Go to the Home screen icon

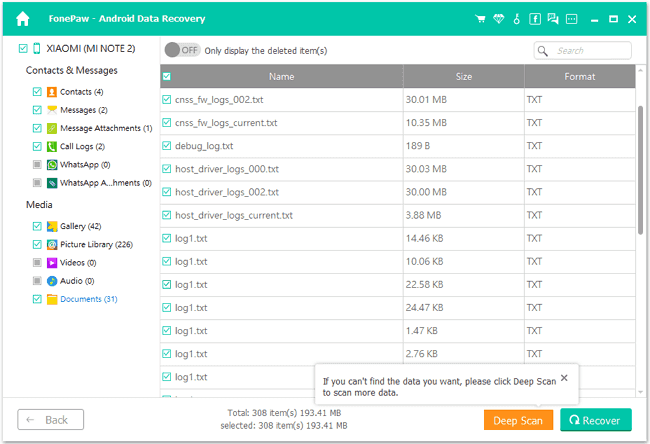click(x=22, y=18)
